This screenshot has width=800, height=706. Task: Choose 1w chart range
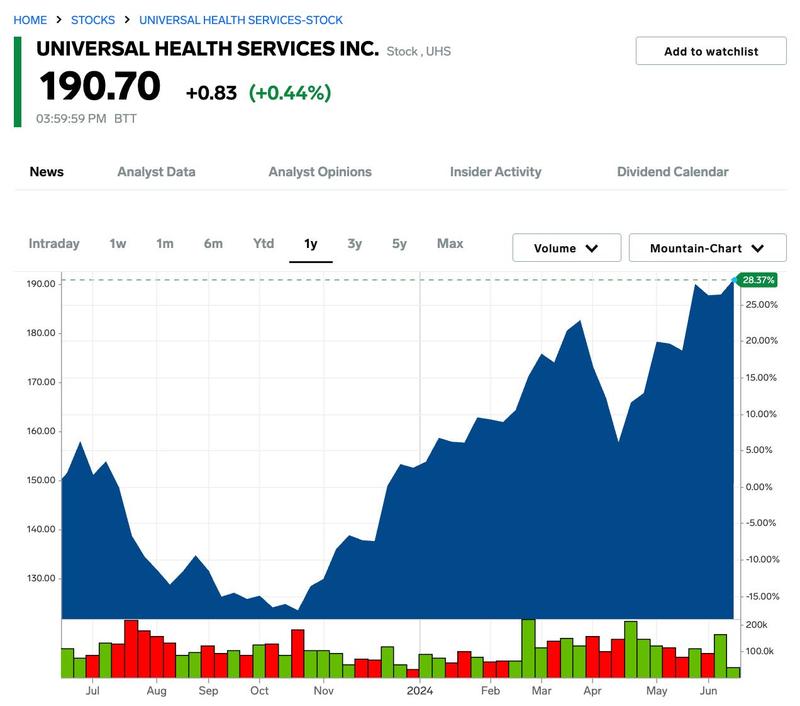click(x=118, y=244)
